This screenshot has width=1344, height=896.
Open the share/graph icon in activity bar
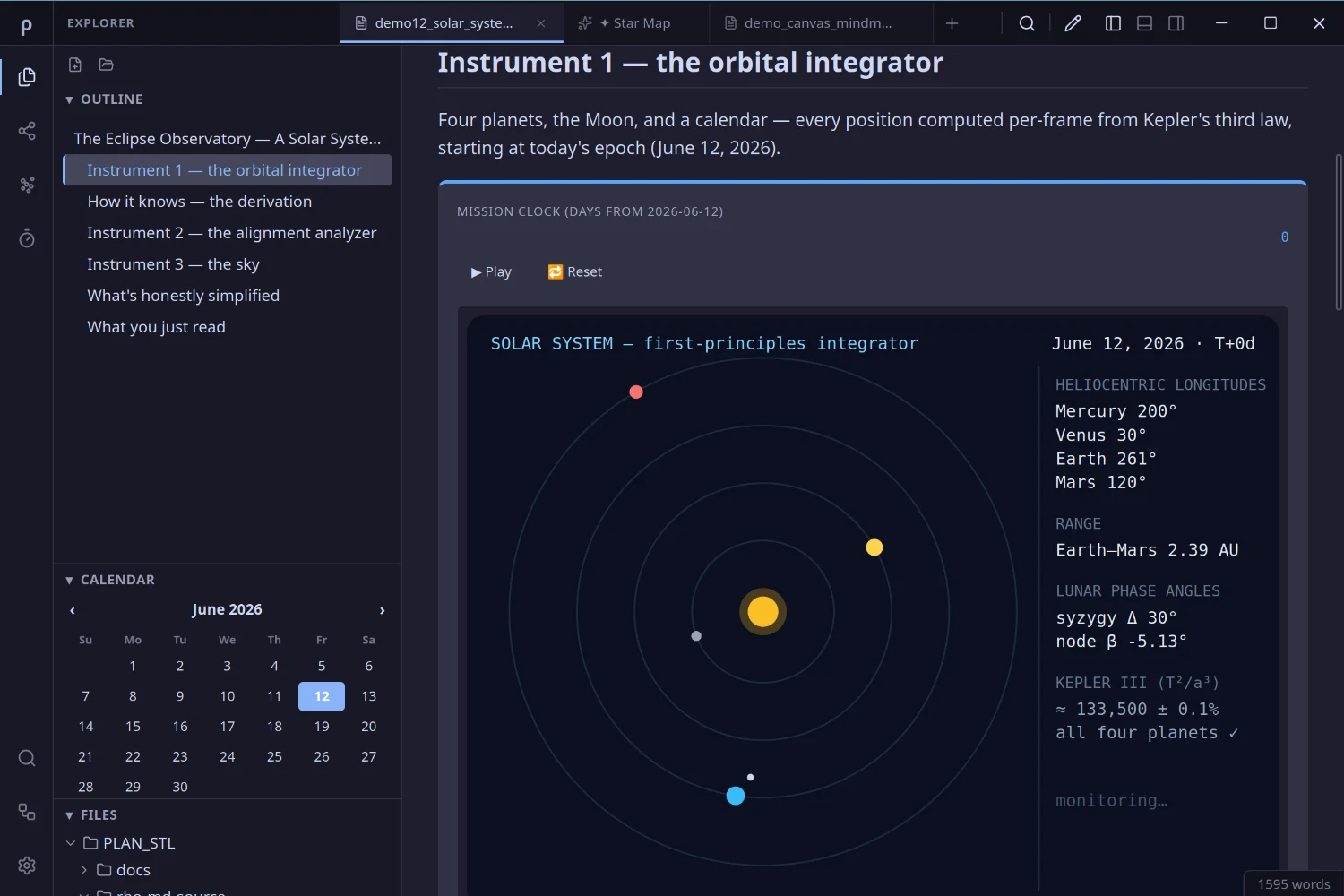coord(27,131)
